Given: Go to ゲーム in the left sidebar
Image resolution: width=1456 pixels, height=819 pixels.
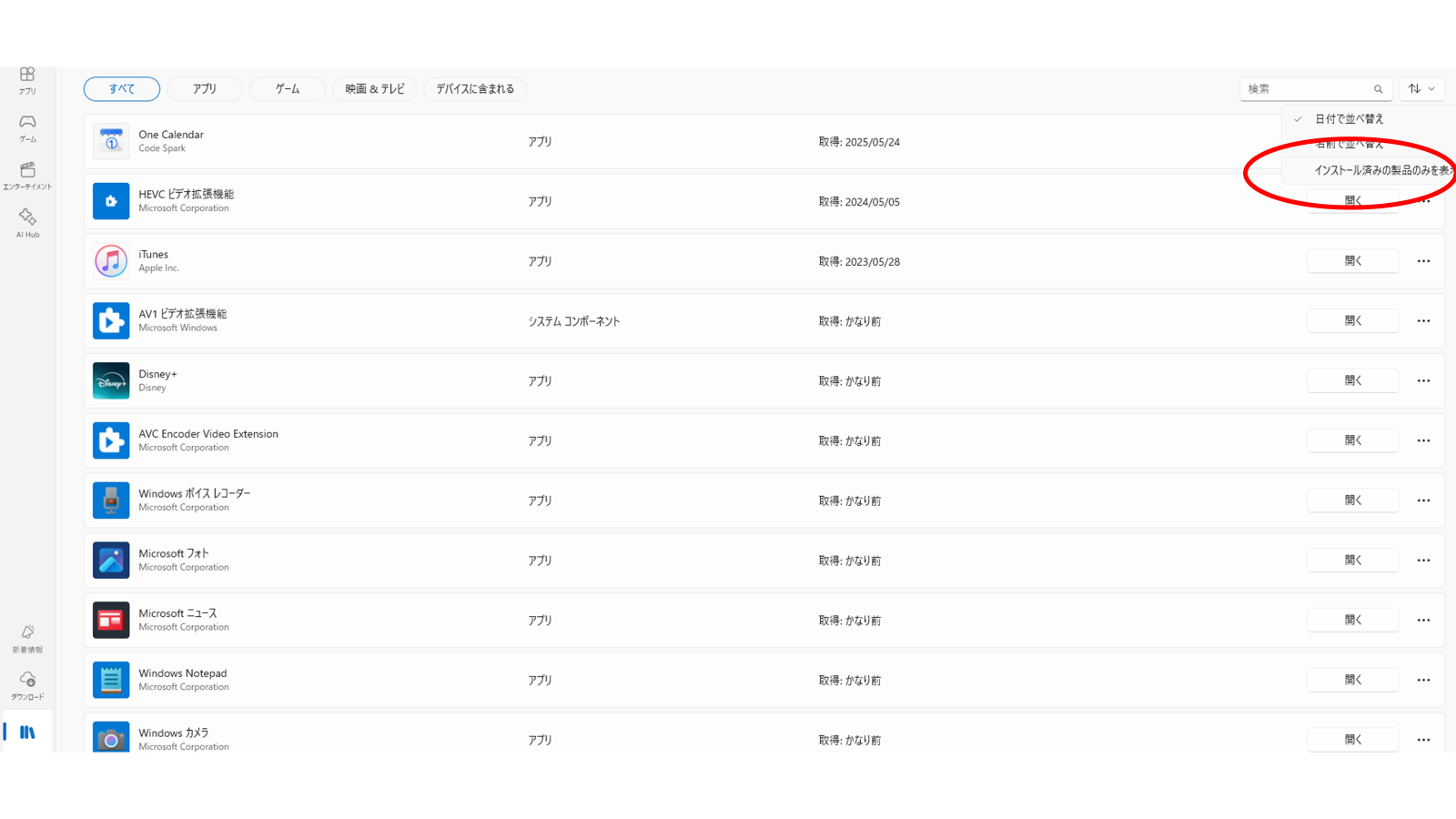Looking at the screenshot, I should 27,127.
